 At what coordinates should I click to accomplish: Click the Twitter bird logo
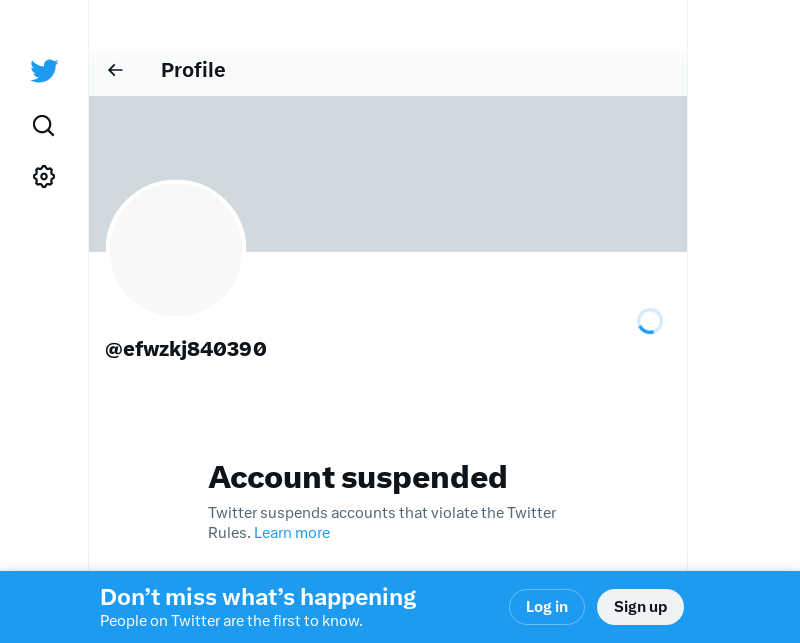pos(44,71)
